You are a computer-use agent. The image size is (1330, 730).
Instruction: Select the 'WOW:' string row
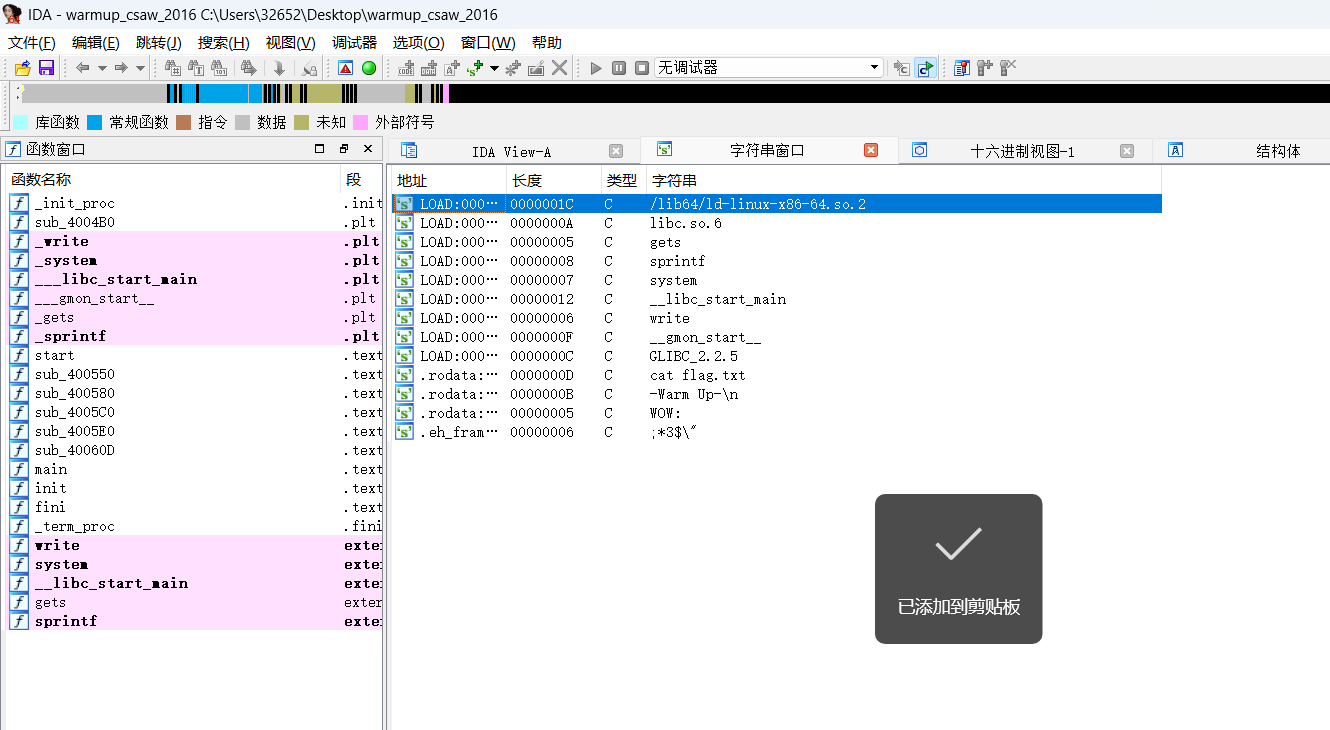[776, 414]
